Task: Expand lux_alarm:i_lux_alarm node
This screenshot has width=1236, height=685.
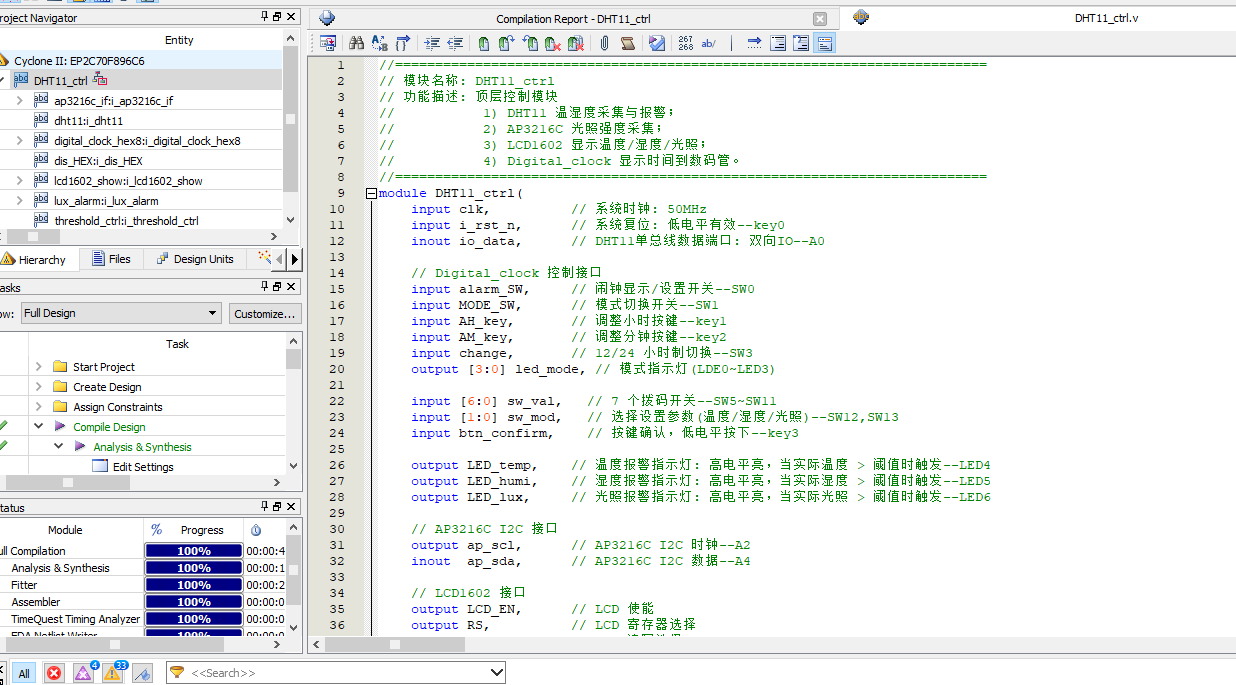Action: pos(20,200)
